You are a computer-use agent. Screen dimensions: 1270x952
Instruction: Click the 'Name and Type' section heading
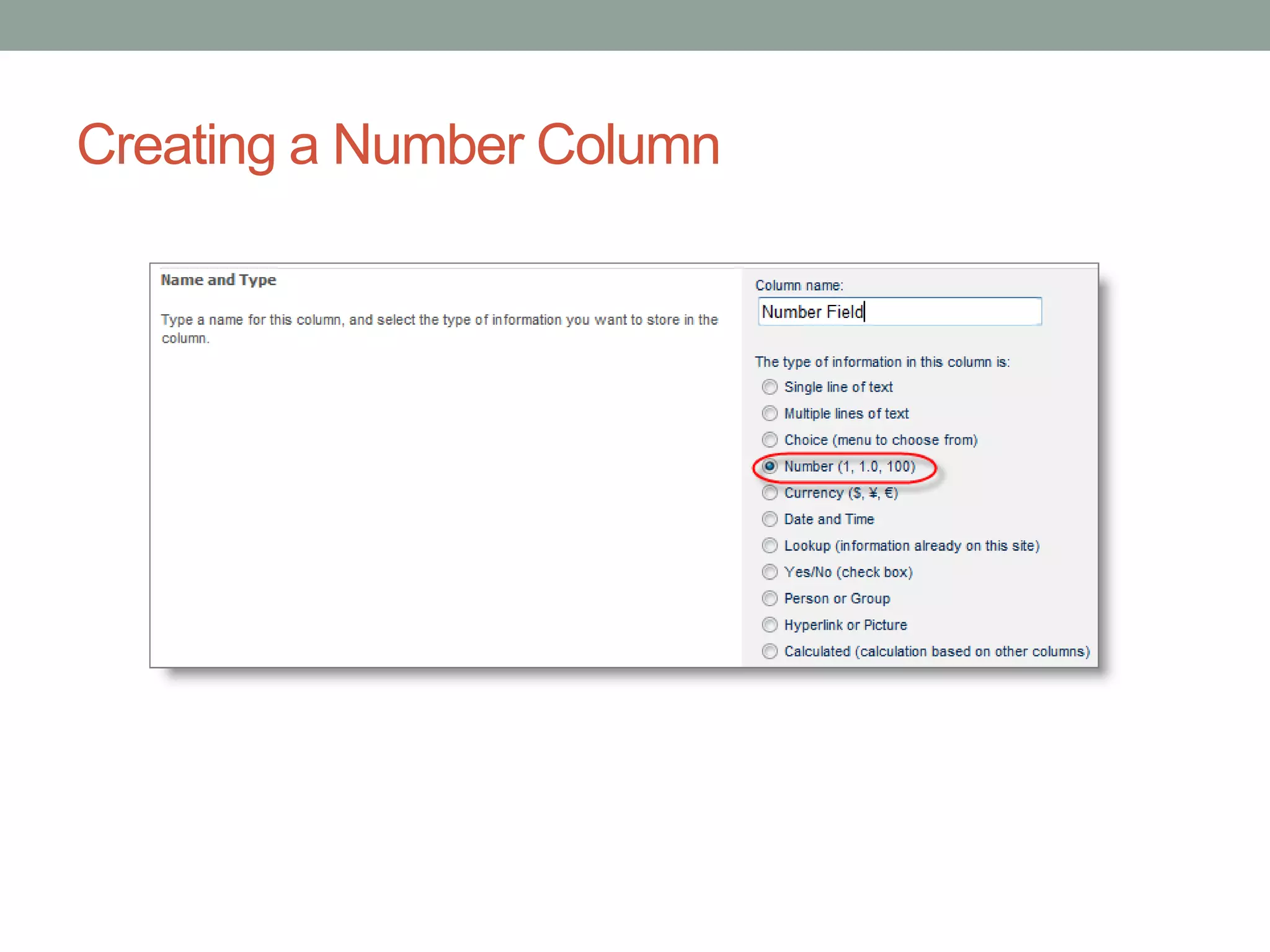tap(218, 280)
